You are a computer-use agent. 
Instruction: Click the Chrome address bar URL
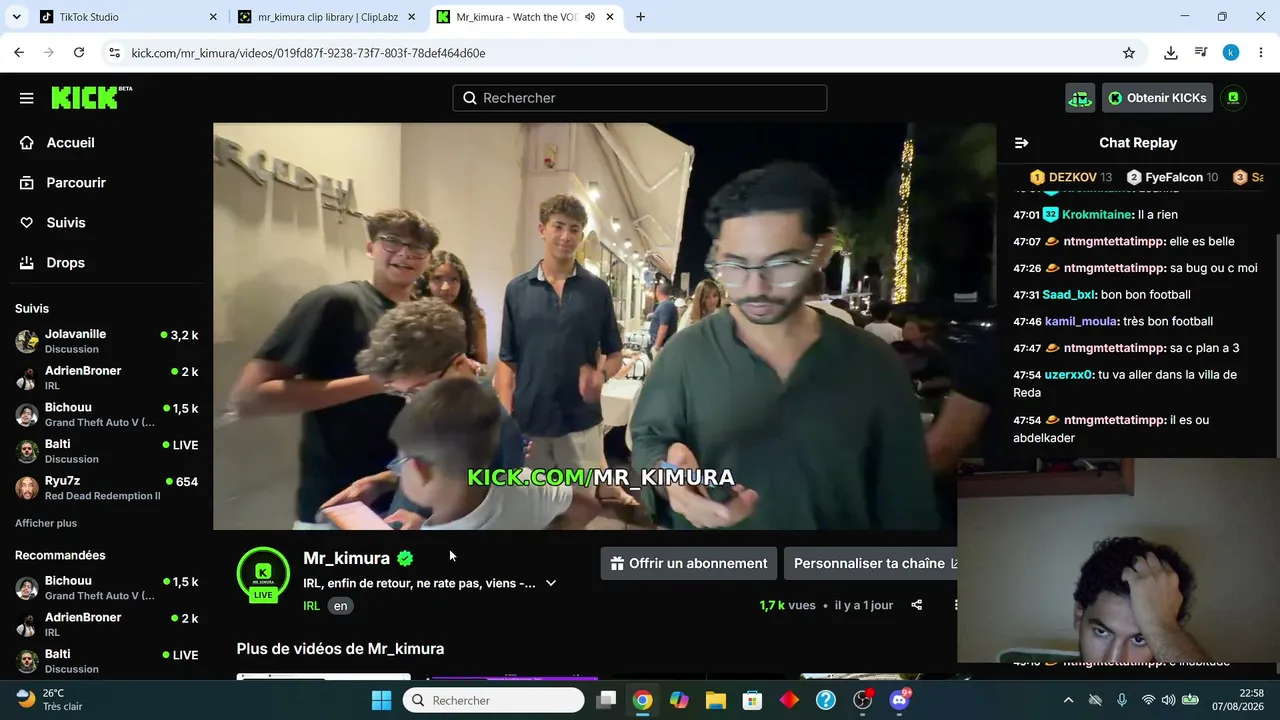[308, 53]
